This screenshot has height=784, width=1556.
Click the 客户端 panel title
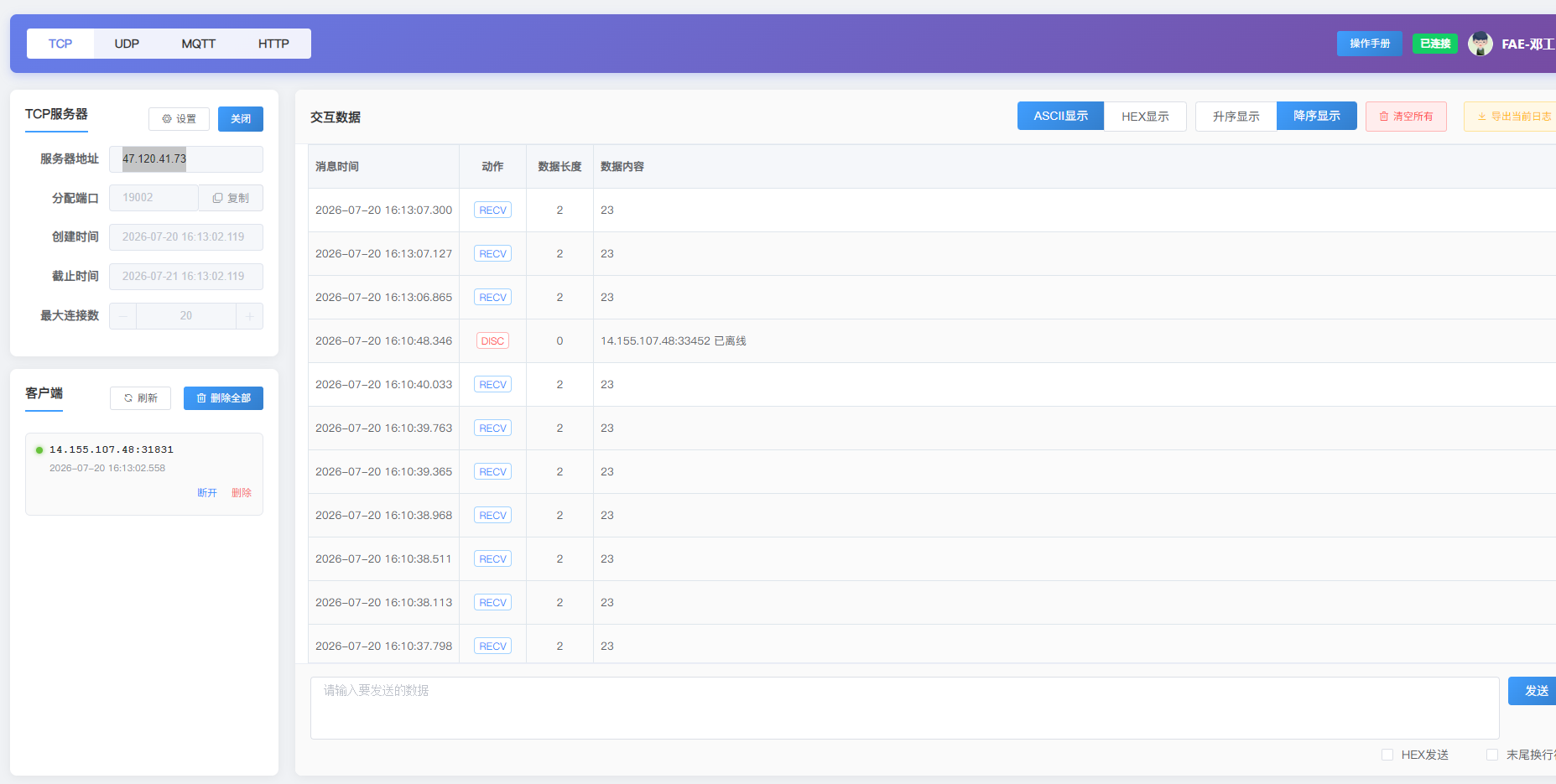pyautogui.click(x=44, y=393)
